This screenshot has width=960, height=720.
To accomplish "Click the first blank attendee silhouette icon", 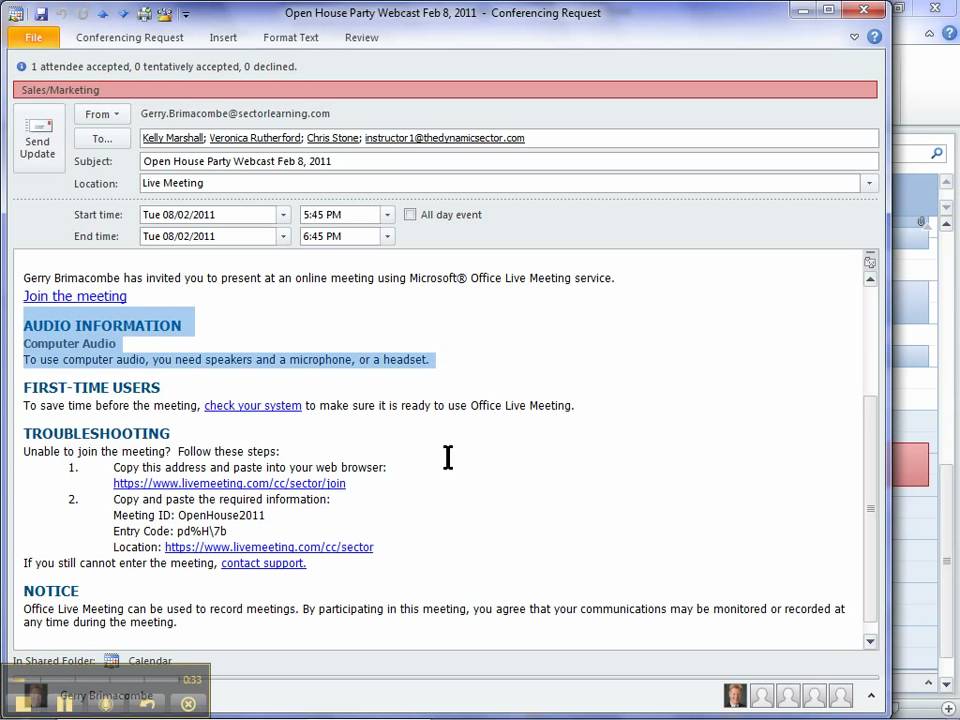I will tap(762, 696).
